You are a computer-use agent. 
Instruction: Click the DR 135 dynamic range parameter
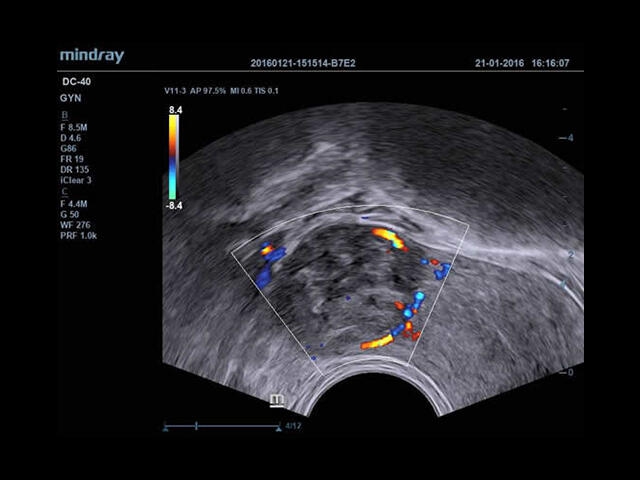77,170
